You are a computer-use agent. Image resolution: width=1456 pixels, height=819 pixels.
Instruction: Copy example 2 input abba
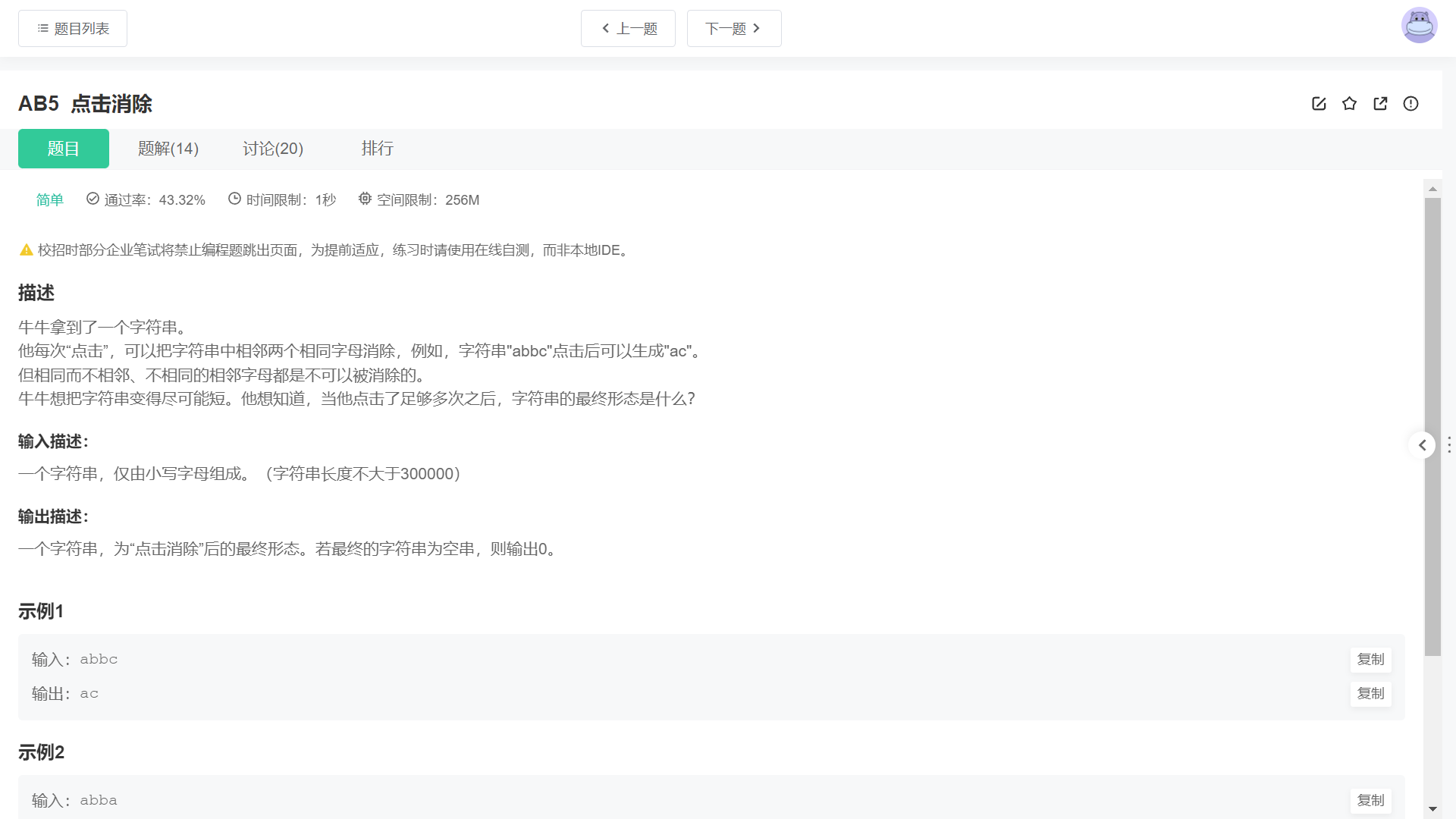(1370, 801)
